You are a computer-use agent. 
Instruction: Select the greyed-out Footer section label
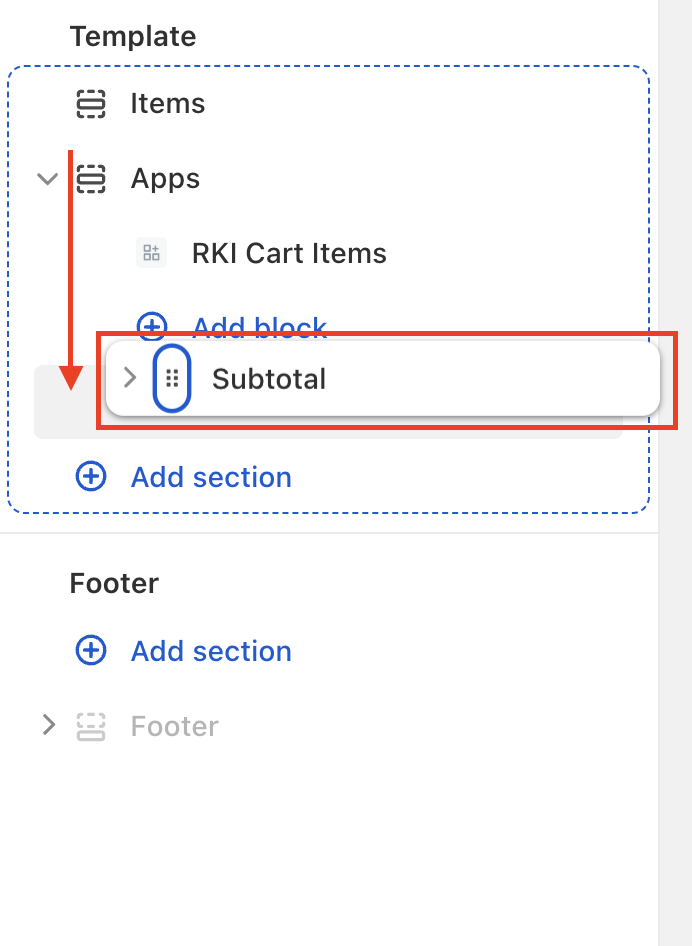[x=174, y=726]
